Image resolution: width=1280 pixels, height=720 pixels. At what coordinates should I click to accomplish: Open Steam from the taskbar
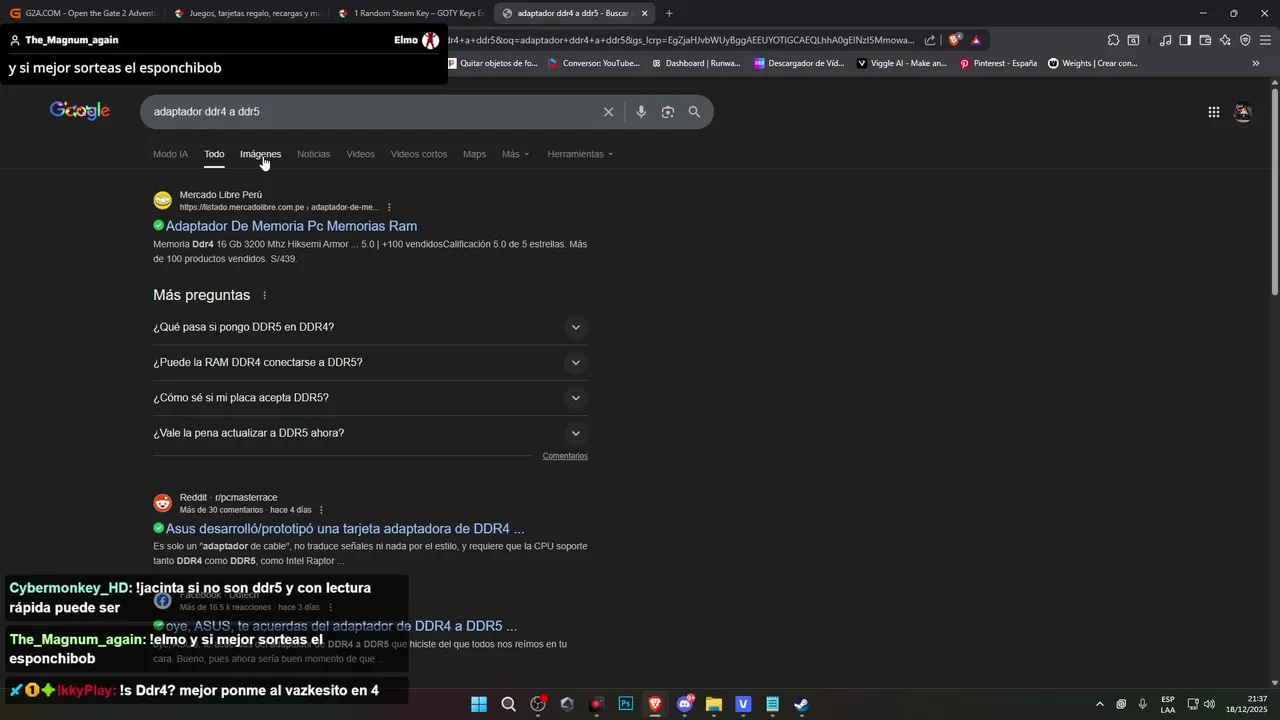click(801, 704)
